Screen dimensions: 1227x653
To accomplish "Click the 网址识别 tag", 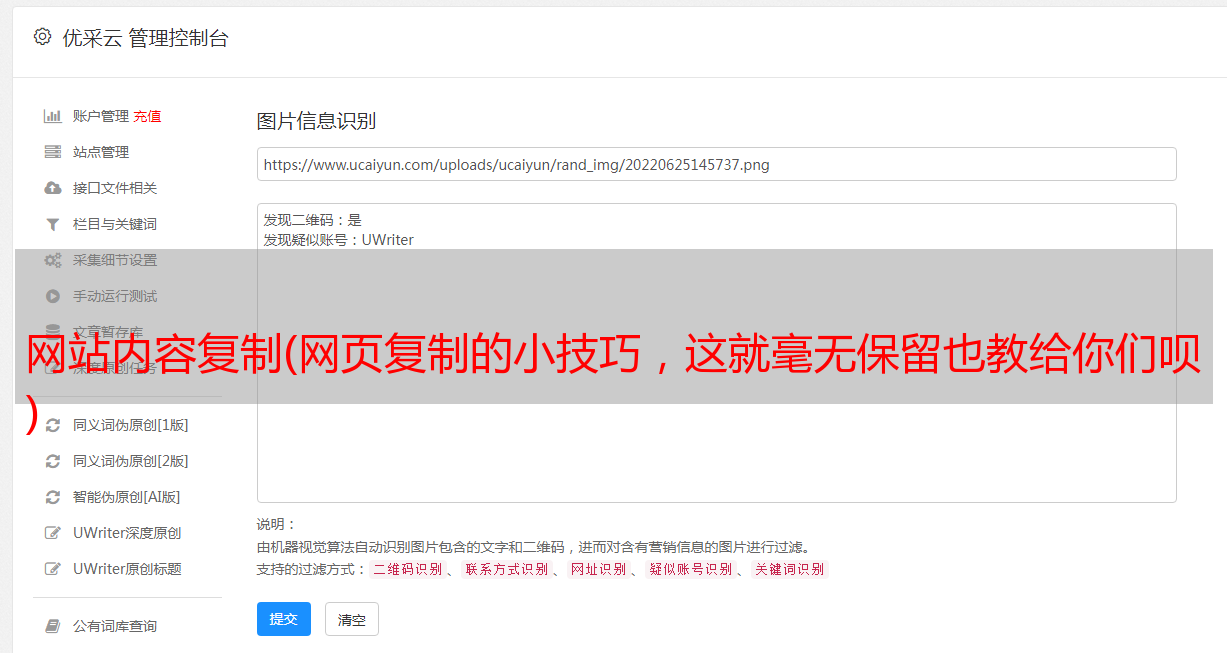I will [x=598, y=569].
